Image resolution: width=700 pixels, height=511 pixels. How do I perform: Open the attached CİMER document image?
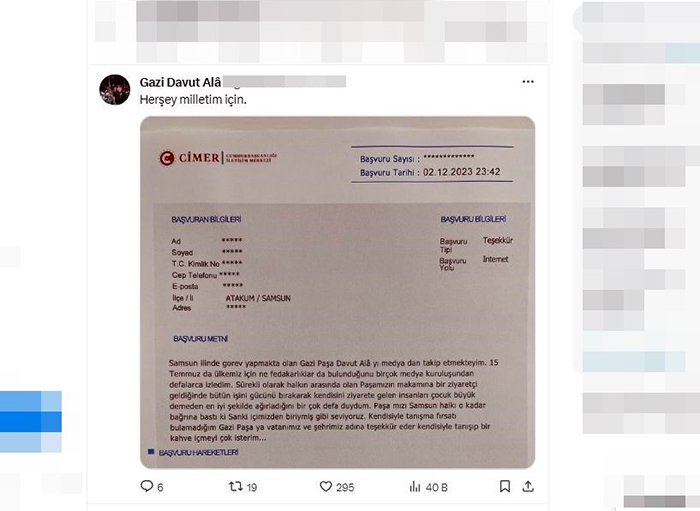tap(338, 292)
